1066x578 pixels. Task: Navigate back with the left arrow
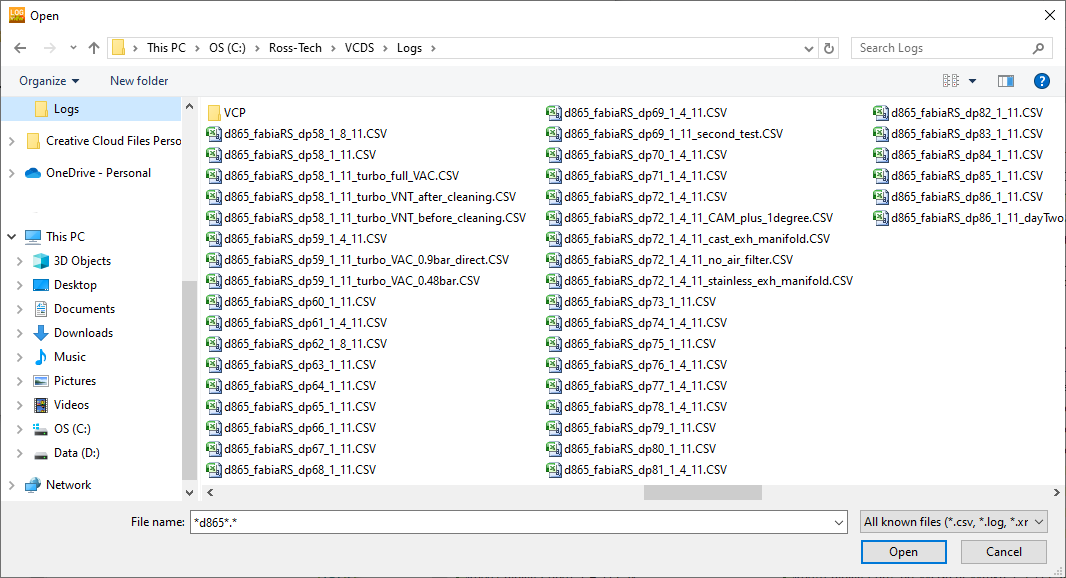[x=19, y=47]
